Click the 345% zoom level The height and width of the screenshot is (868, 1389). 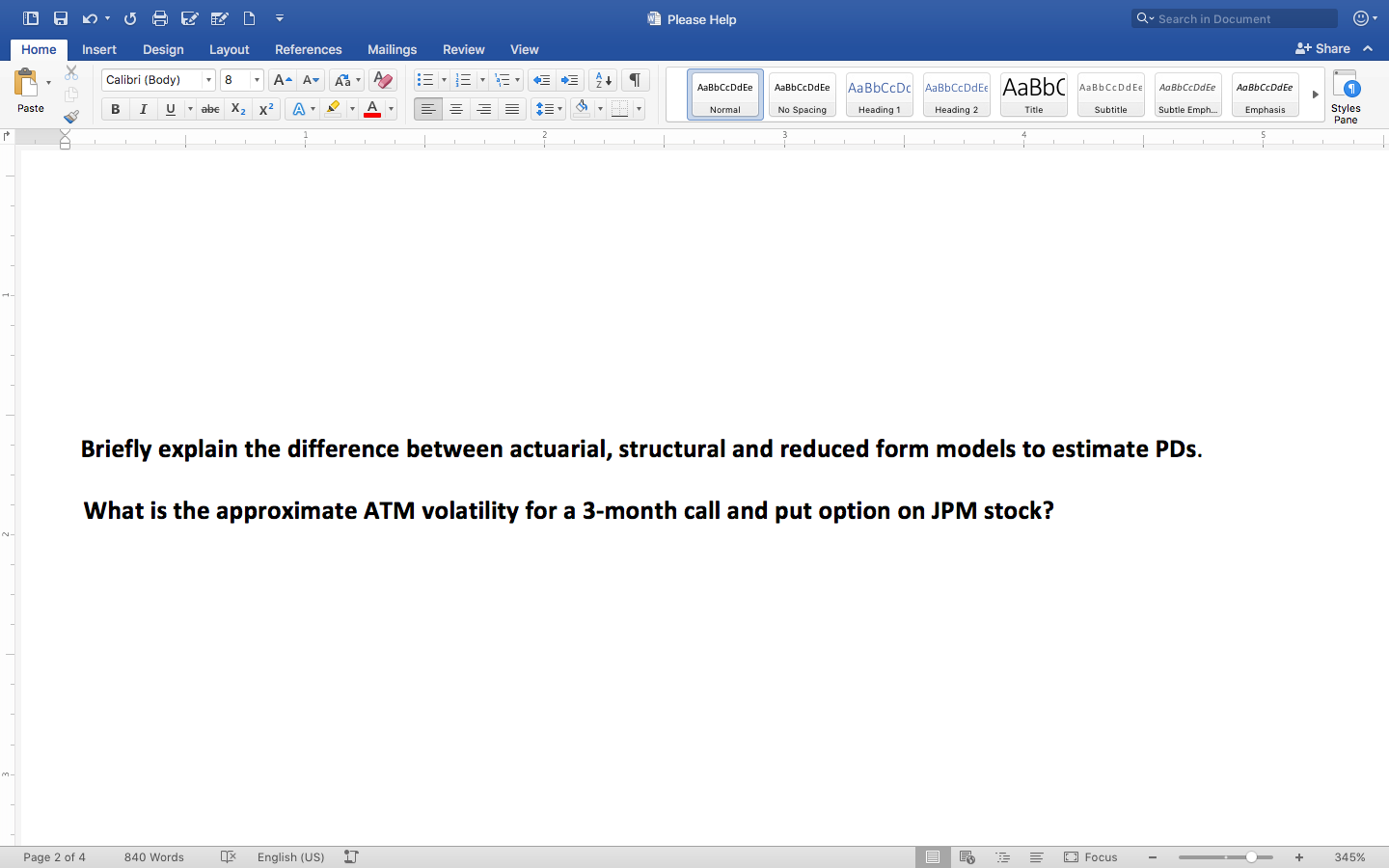[x=1349, y=856]
